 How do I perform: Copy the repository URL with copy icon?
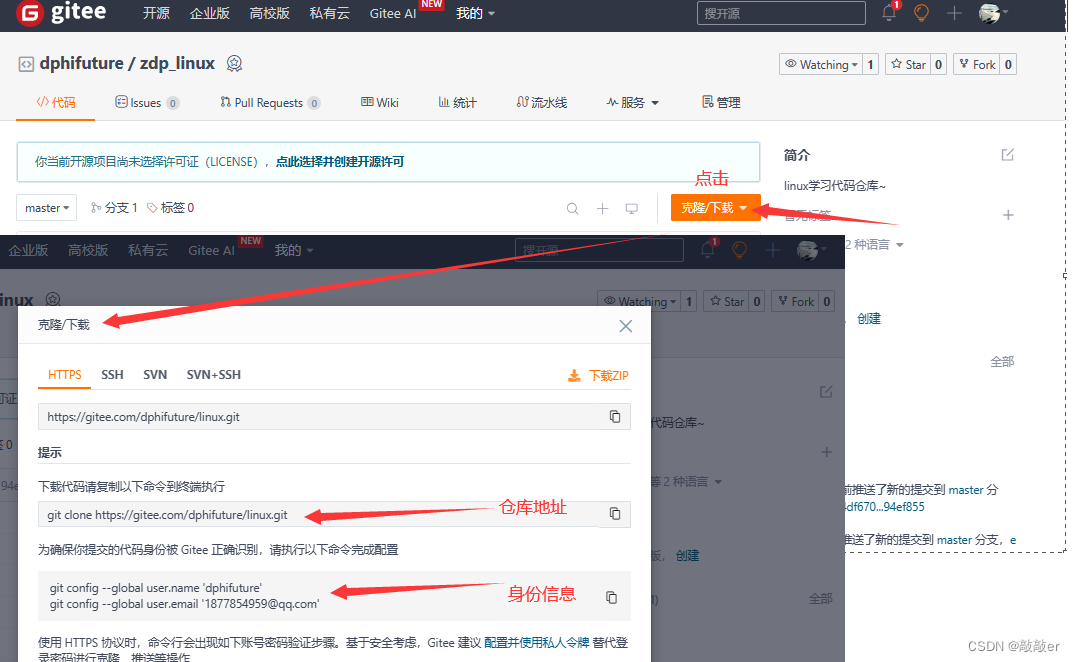click(x=615, y=417)
